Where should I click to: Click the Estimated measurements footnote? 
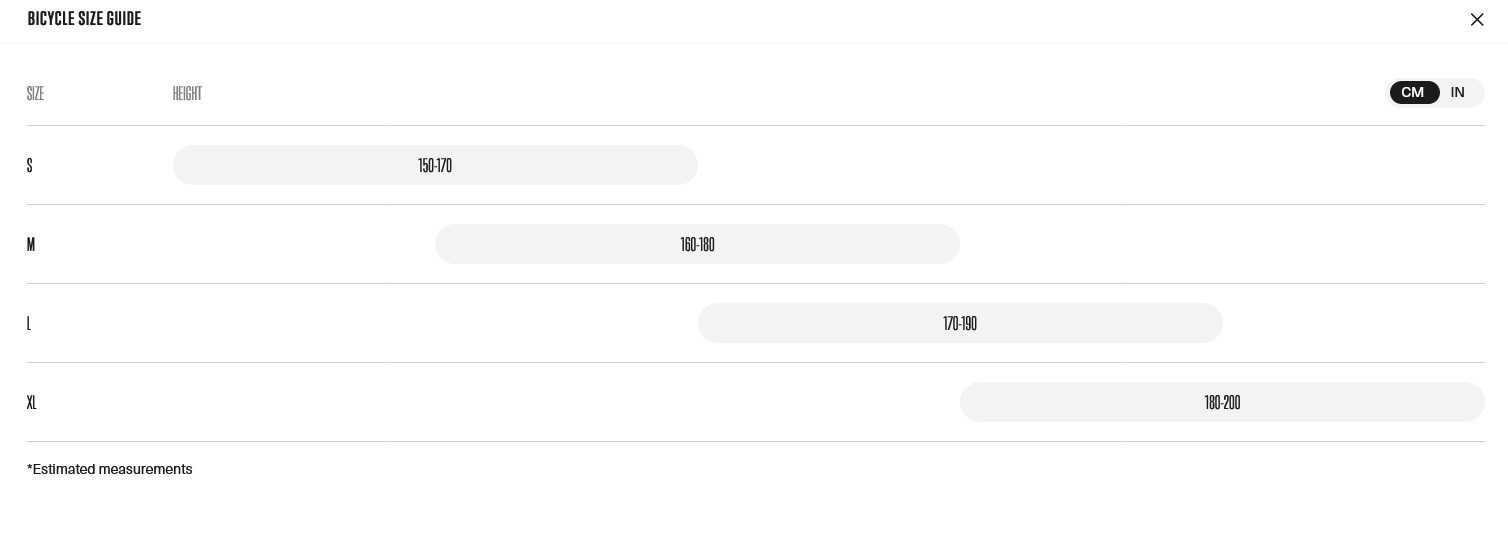click(110, 469)
